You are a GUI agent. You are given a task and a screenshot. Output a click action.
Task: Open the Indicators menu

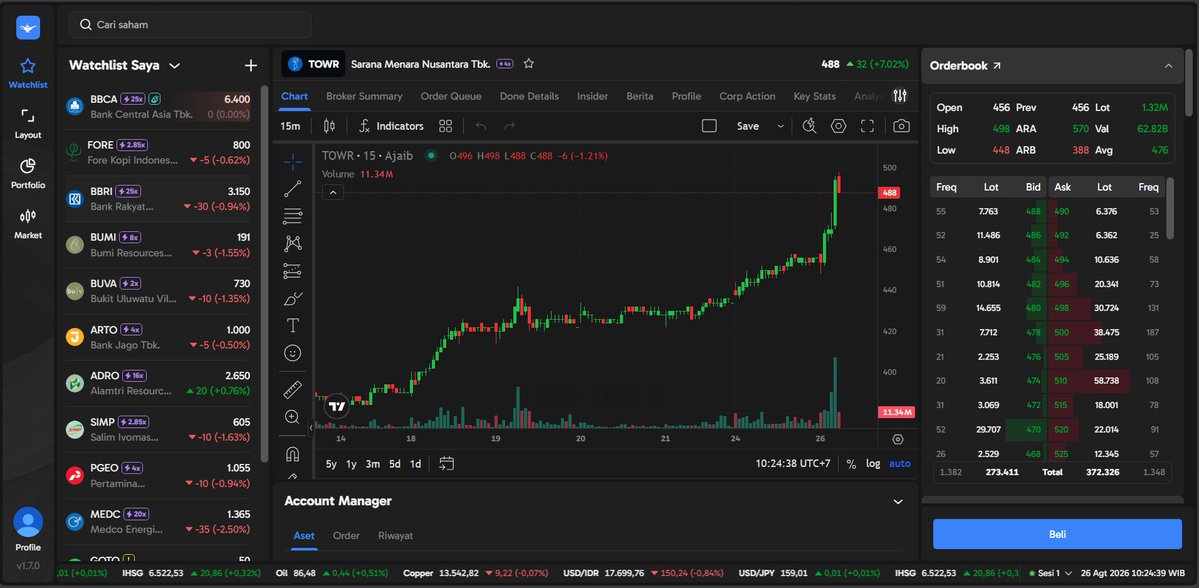[392, 126]
